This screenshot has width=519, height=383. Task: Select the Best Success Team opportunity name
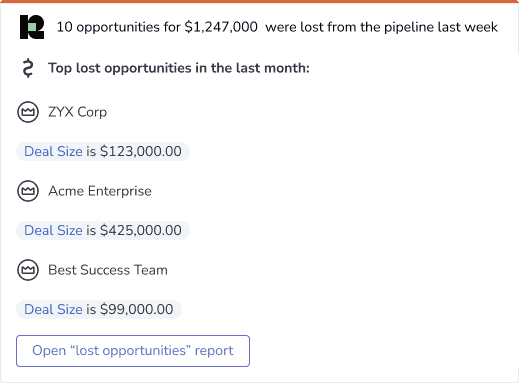click(x=108, y=270)
